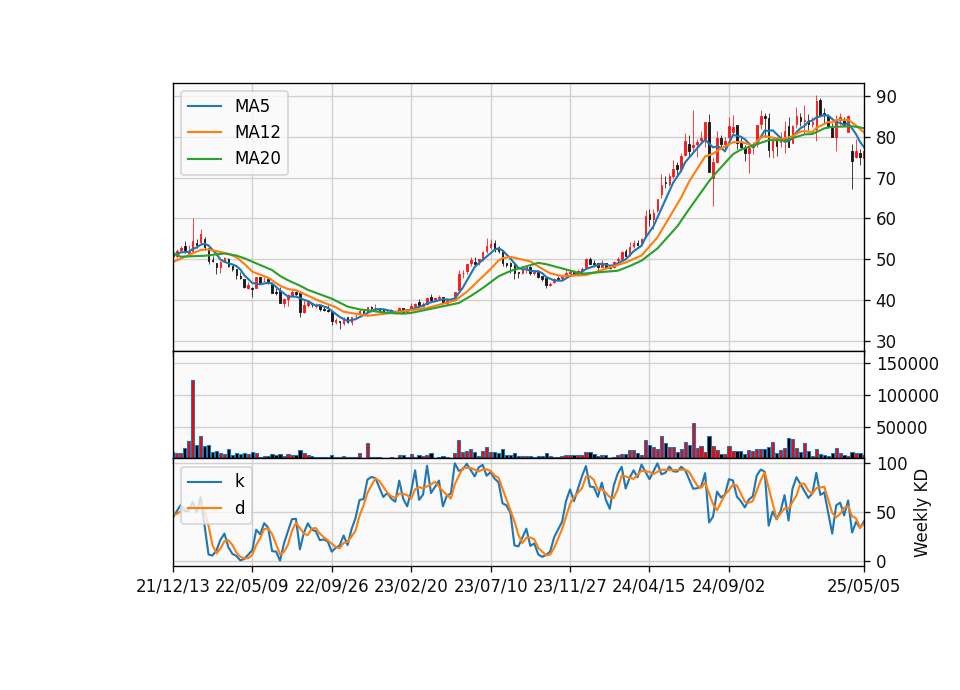
Task: Click the volume axis value 150000
Action: 908,364
